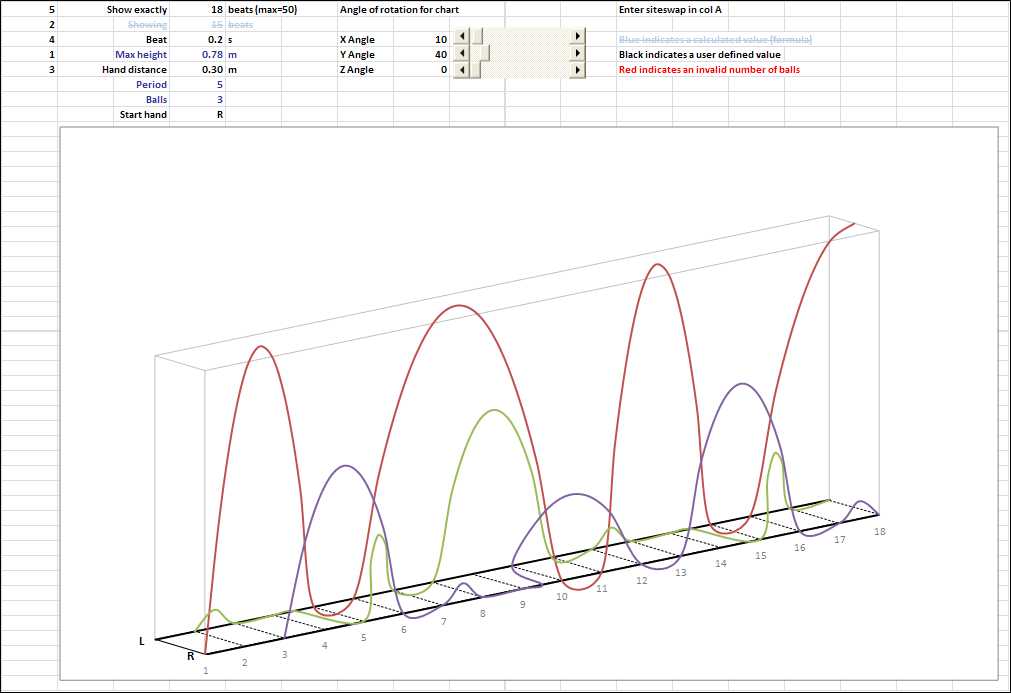Click the Z Angle scrollbar thumb
Screen dimensions: 1011x693
pos(475,70)
